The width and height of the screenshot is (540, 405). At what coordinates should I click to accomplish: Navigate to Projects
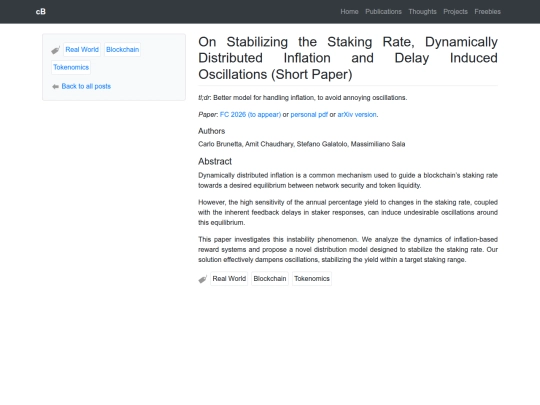tap(455, 12)
